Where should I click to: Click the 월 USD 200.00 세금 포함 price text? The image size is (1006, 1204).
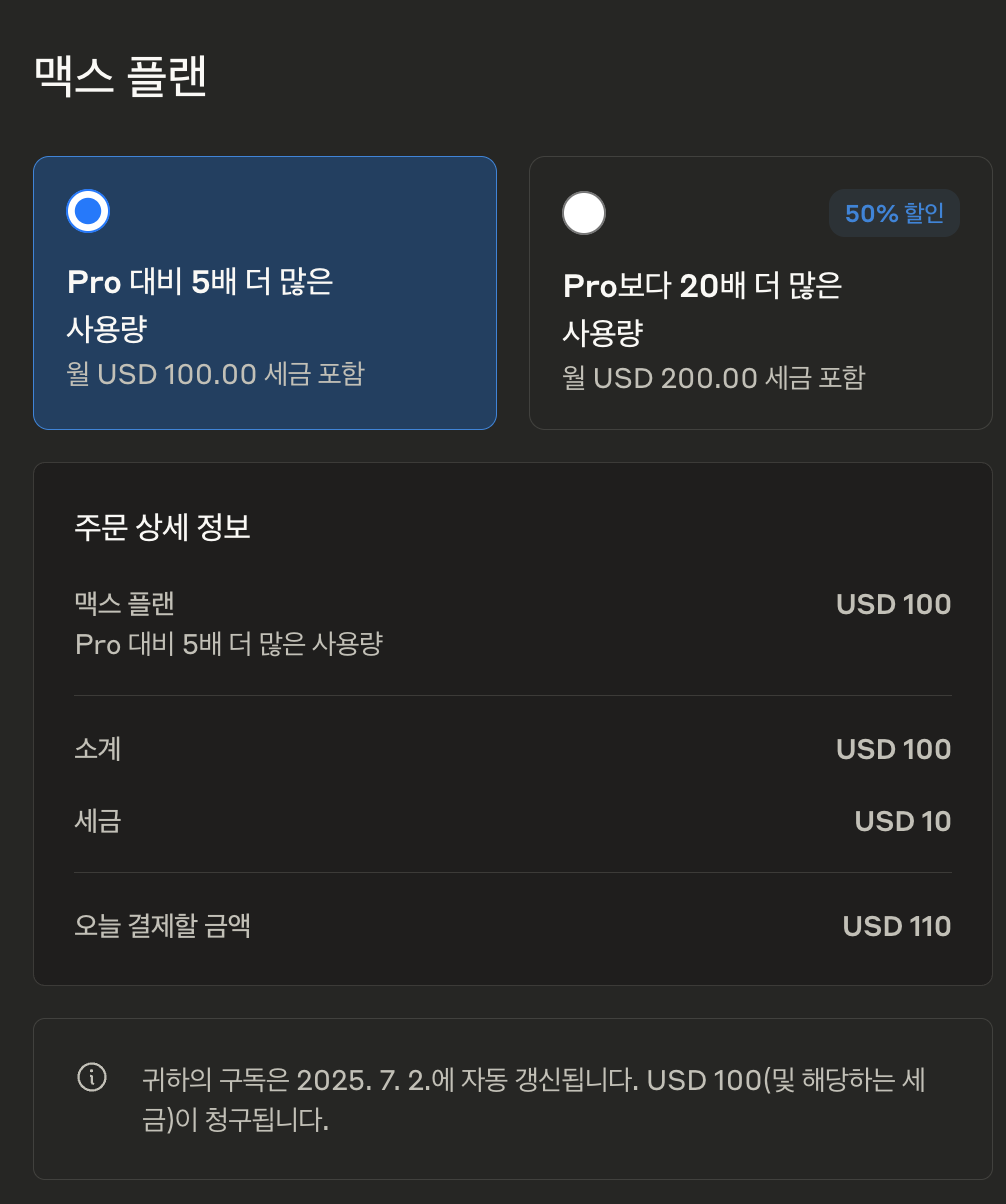pos(713,377)
